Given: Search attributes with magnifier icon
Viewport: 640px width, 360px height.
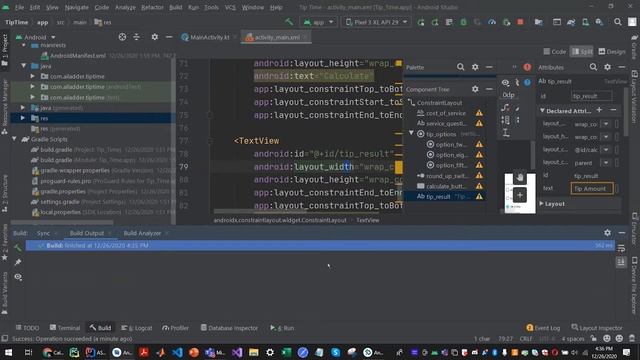Looking at the screenshot, I should tap(593, 67).
